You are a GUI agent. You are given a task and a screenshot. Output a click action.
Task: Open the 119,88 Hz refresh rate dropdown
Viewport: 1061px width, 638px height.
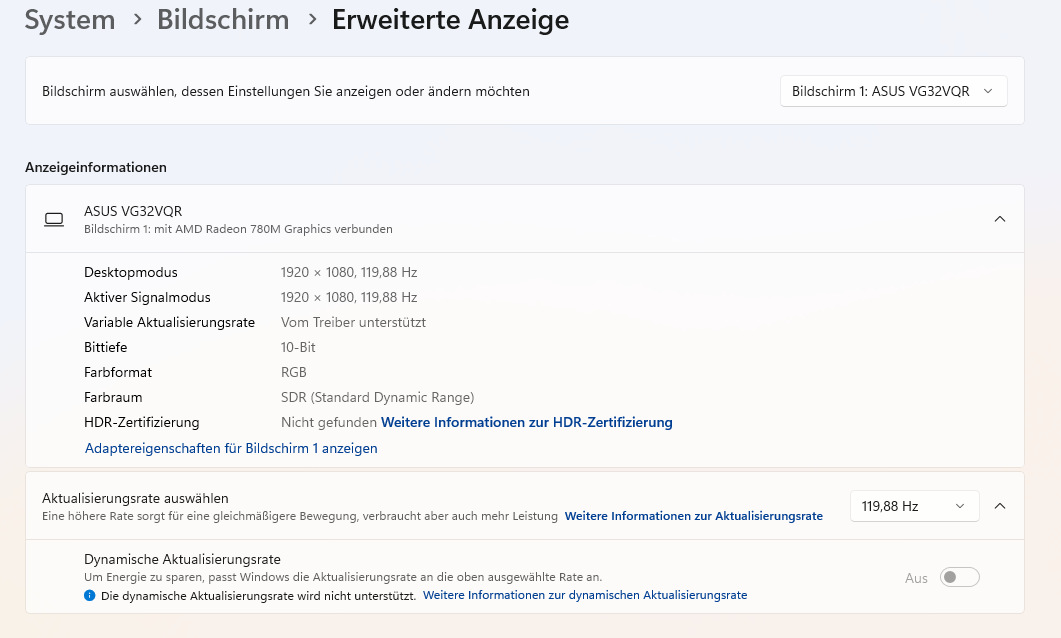click(914, 506)
